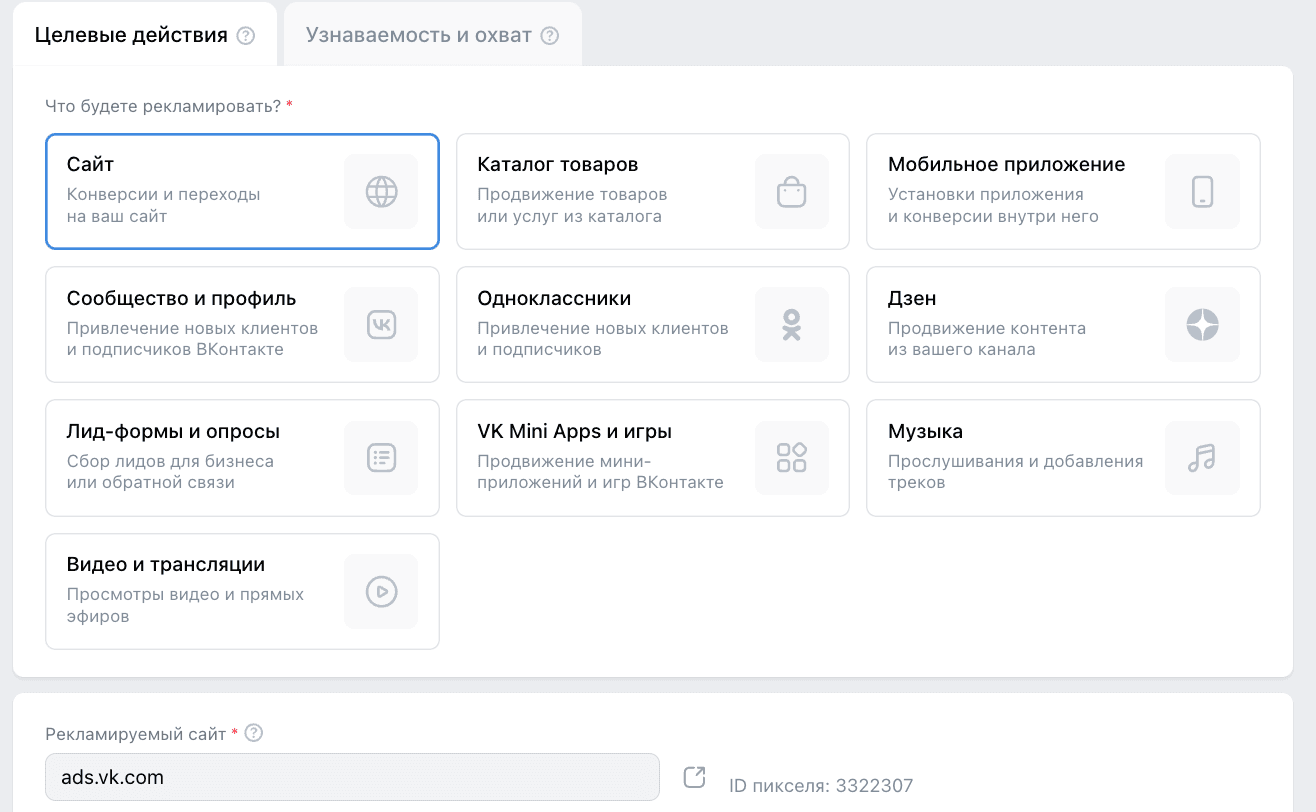Image resolution: width=1316 pixels, height=812 pixels.
Task: Click description Просмотры видео и прямых эфиров
Action: (185, 606)
